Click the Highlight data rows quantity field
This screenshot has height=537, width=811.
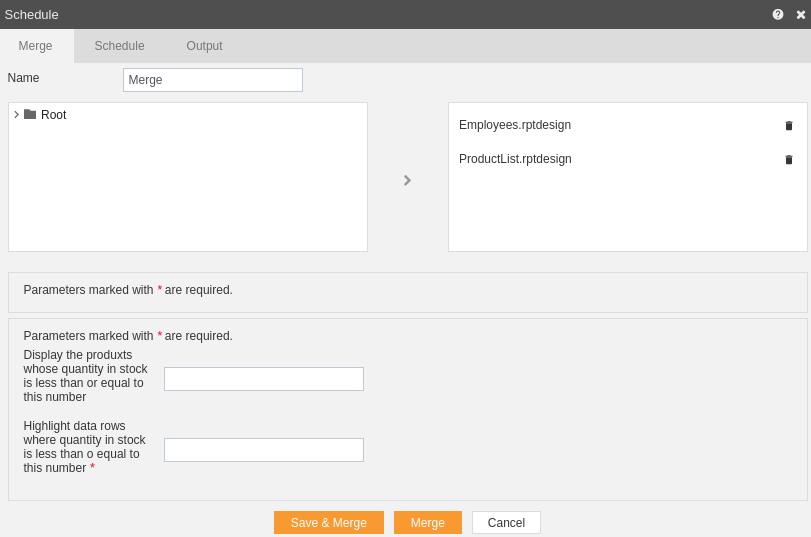coord(264,450)
